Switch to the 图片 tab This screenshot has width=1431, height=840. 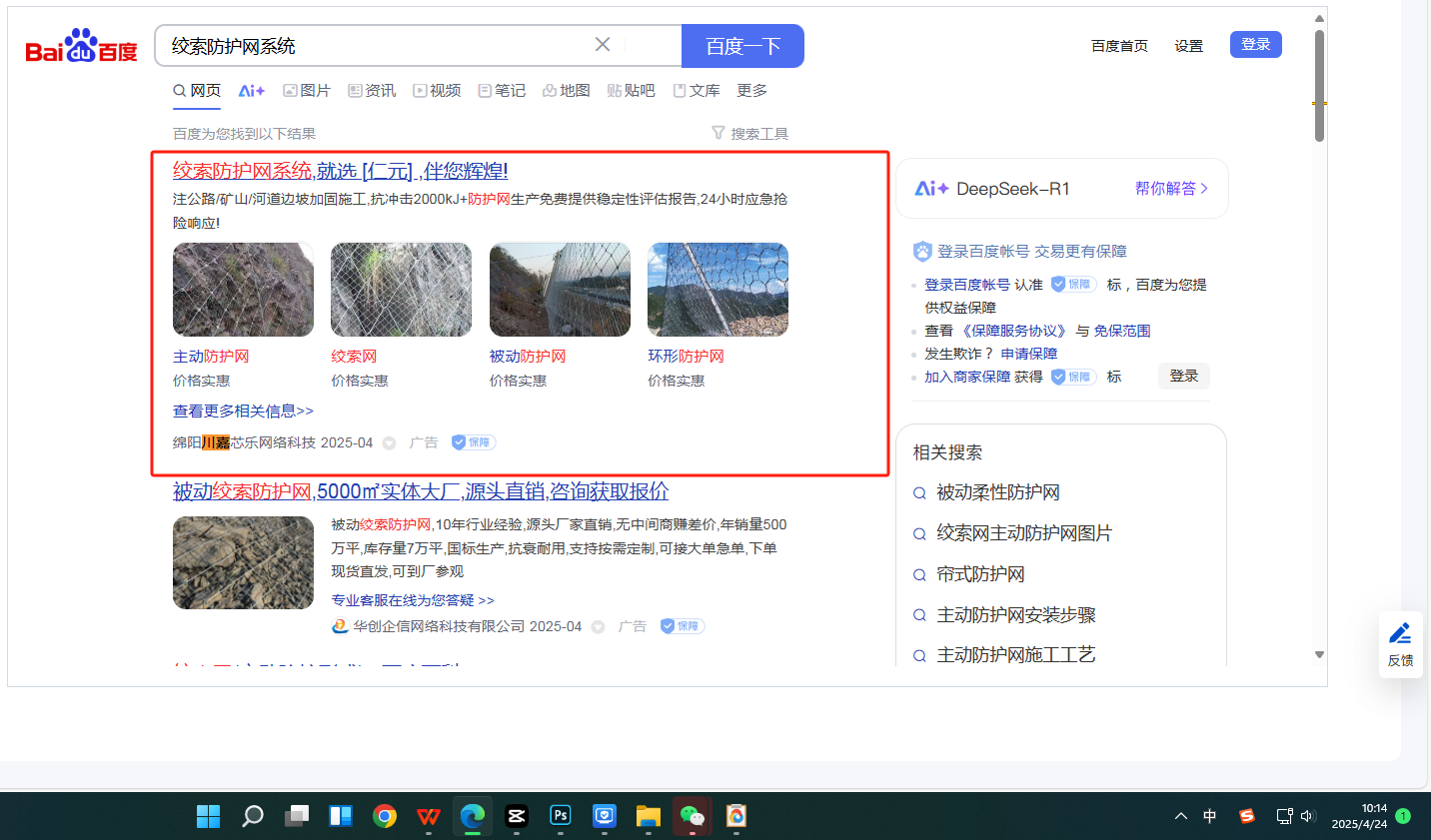click(307, 91)
